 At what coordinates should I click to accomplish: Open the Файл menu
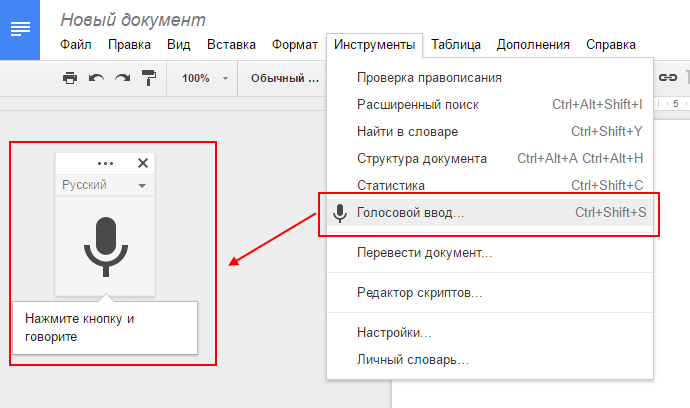pos(76,44)
